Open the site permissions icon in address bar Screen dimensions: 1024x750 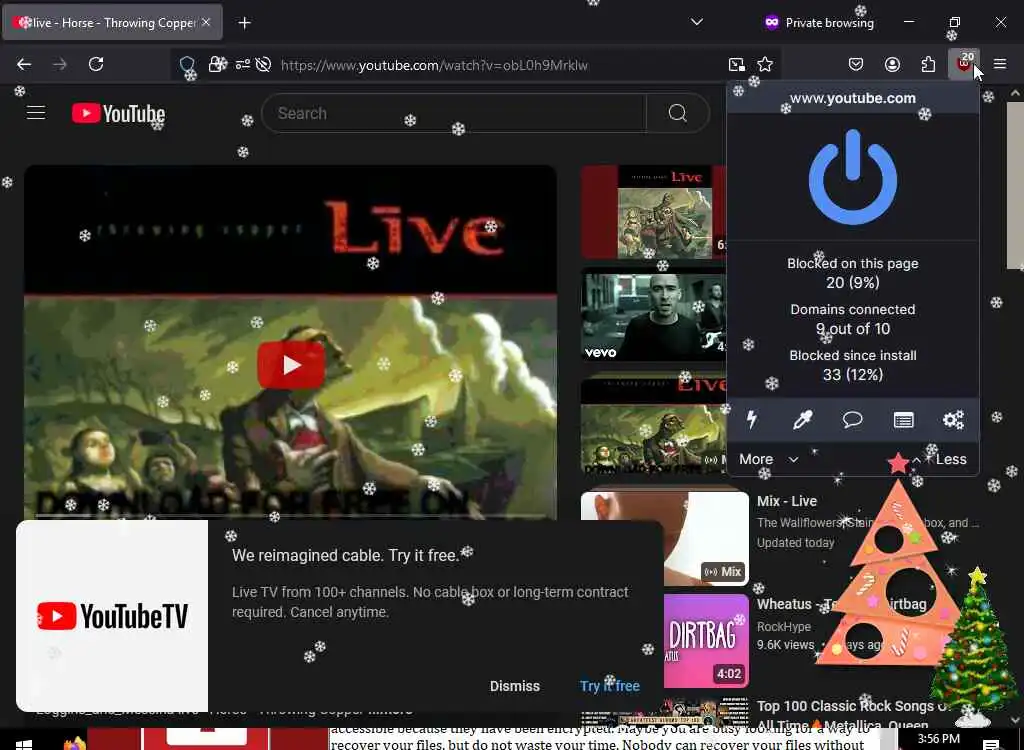[x=243, y=64]
